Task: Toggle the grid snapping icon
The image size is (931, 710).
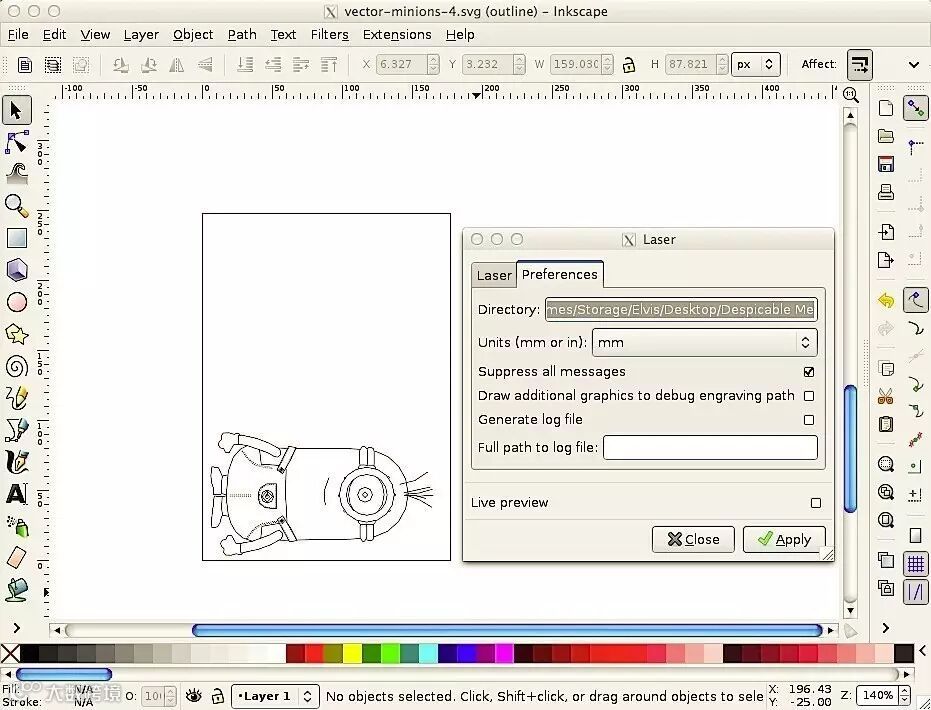Action: click(x=916, y=563)
